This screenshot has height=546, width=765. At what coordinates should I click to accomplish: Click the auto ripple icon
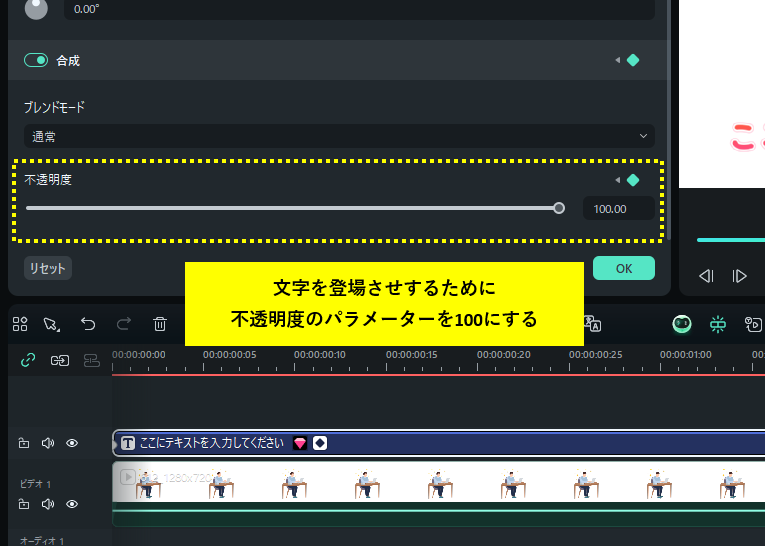(x=60, y=361)
